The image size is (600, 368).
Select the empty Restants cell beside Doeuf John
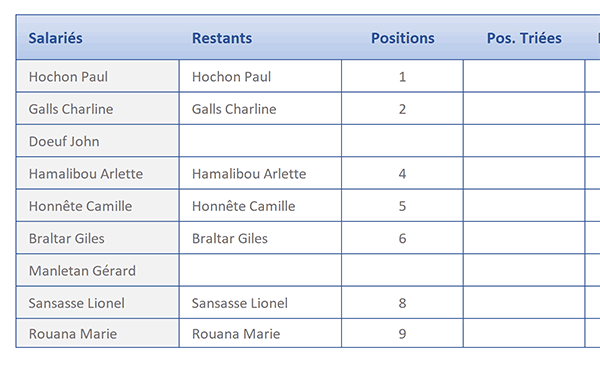click(x=260, y=141)
